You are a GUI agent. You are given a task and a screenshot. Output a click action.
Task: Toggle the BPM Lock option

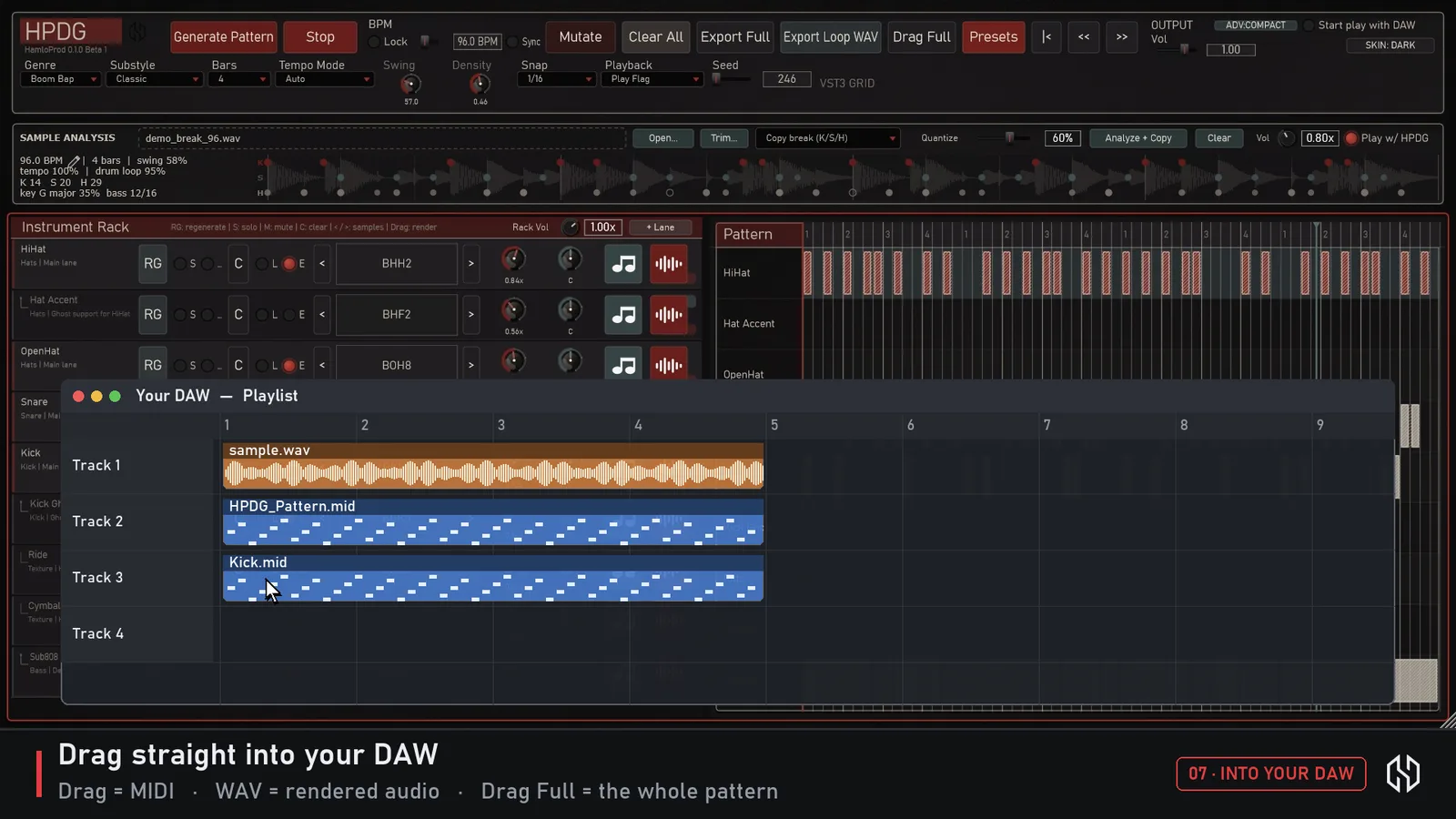[x=374, y=42]
